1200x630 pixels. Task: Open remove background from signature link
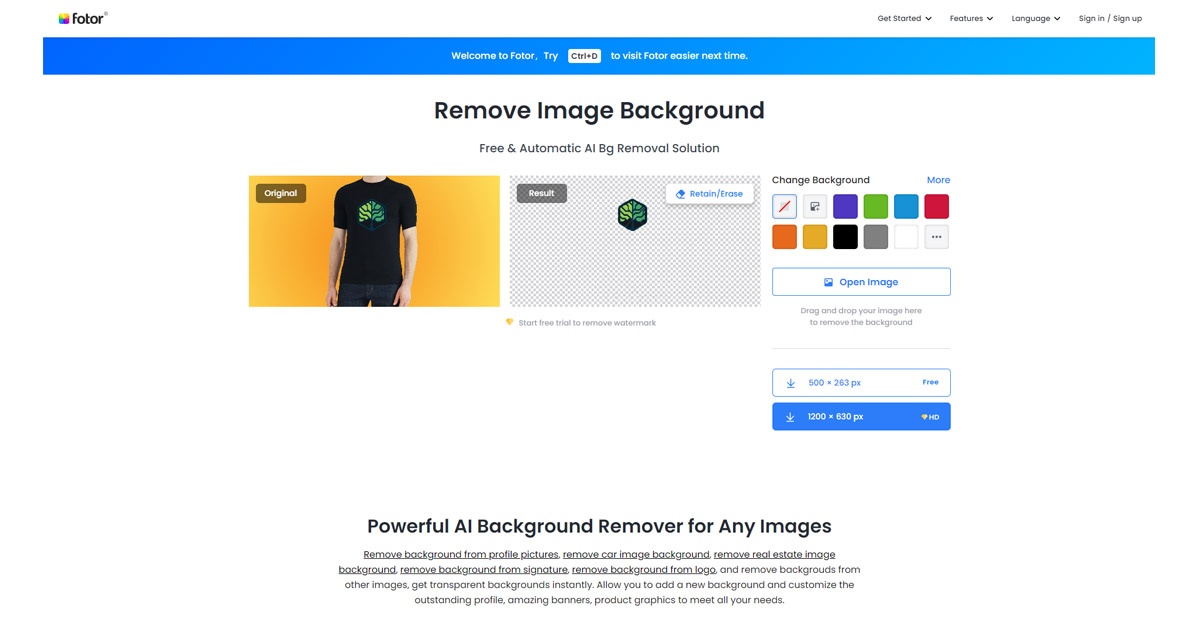click(x=484, y=569)
